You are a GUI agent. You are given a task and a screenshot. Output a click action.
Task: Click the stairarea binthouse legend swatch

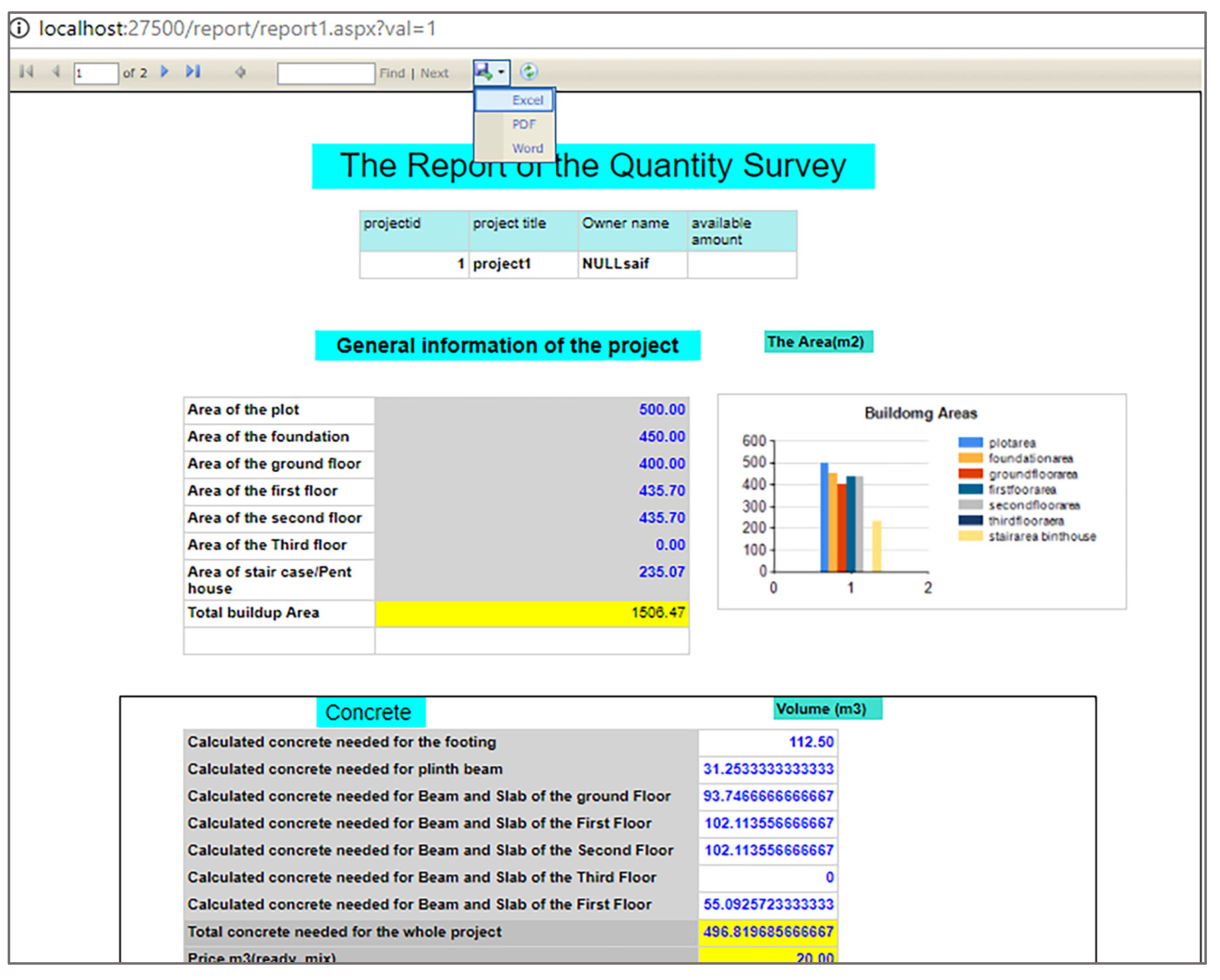970,536
